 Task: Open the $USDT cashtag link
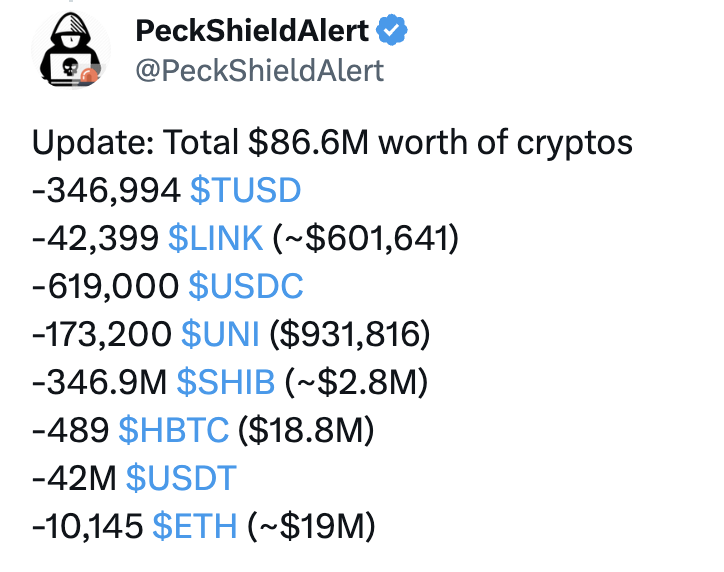click(181, 478)
